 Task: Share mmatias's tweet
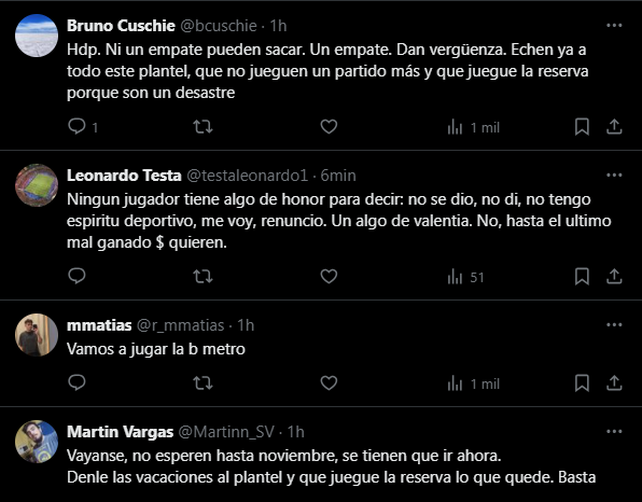tap(614, 382)
